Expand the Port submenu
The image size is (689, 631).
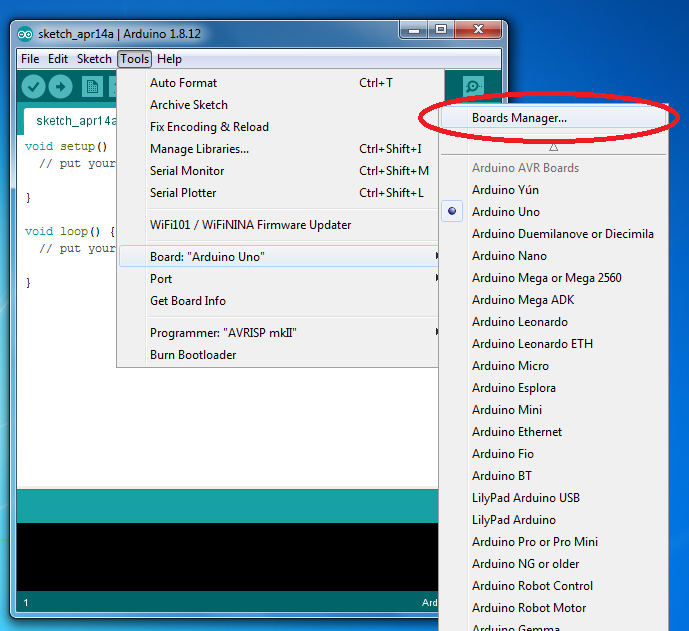point(279,279)
